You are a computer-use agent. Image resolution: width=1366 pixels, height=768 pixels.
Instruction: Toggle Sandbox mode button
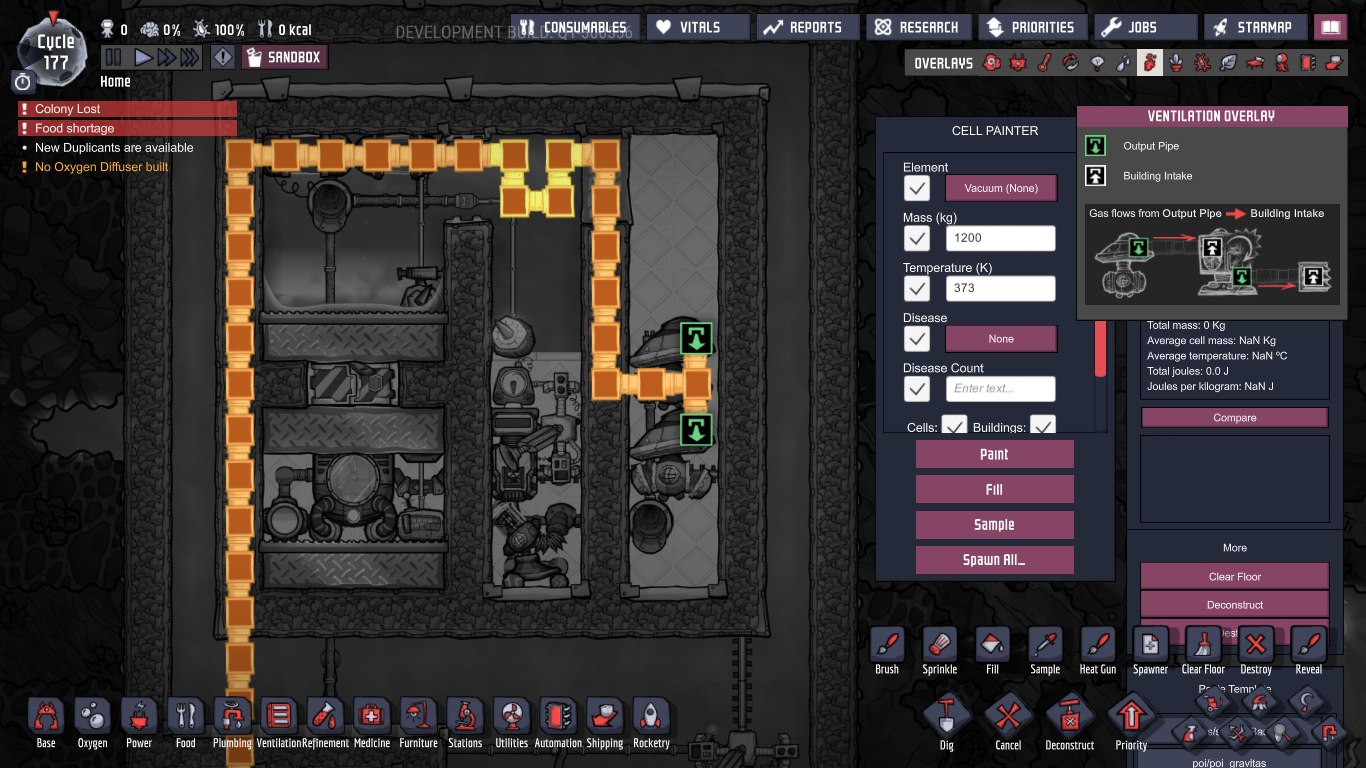click(x=284, y=57)
